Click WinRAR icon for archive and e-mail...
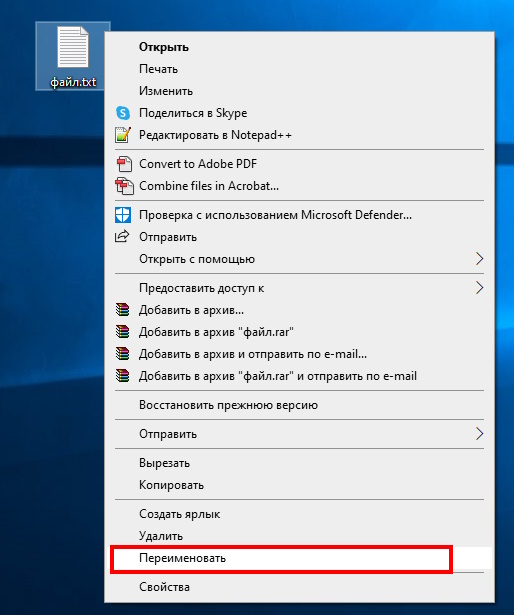The height and width of the screenshot is (615, 514). (122, 353)
